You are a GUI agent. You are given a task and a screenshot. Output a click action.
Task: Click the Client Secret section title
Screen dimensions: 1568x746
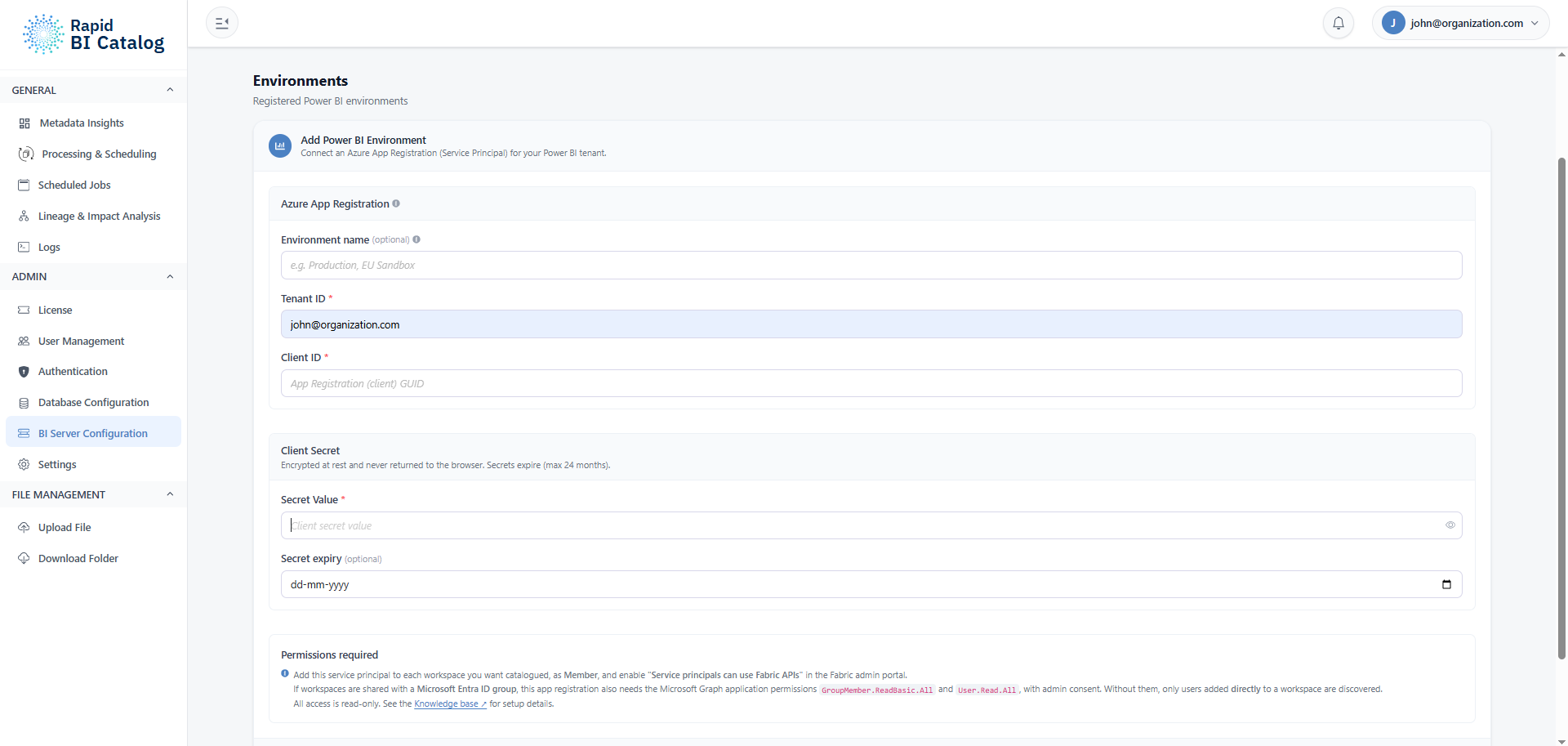(x=310, y=450)
